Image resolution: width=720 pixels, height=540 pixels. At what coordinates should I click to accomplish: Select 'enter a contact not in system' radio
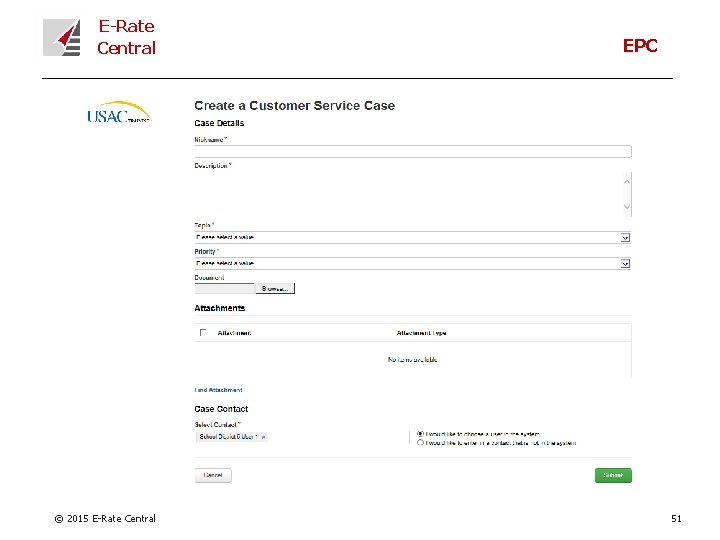[x=420, y=442]
